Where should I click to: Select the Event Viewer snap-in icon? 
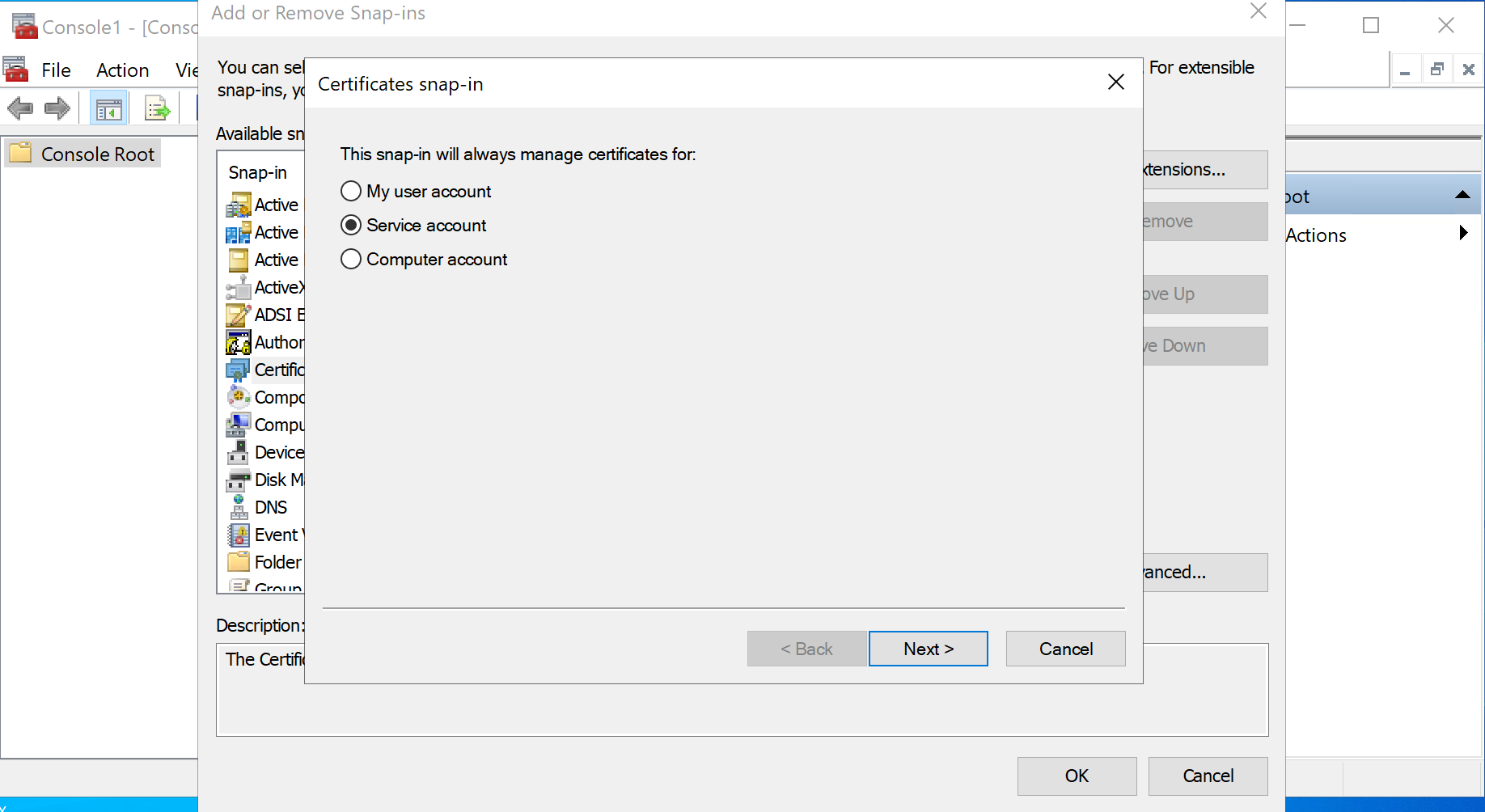point(239,535)
